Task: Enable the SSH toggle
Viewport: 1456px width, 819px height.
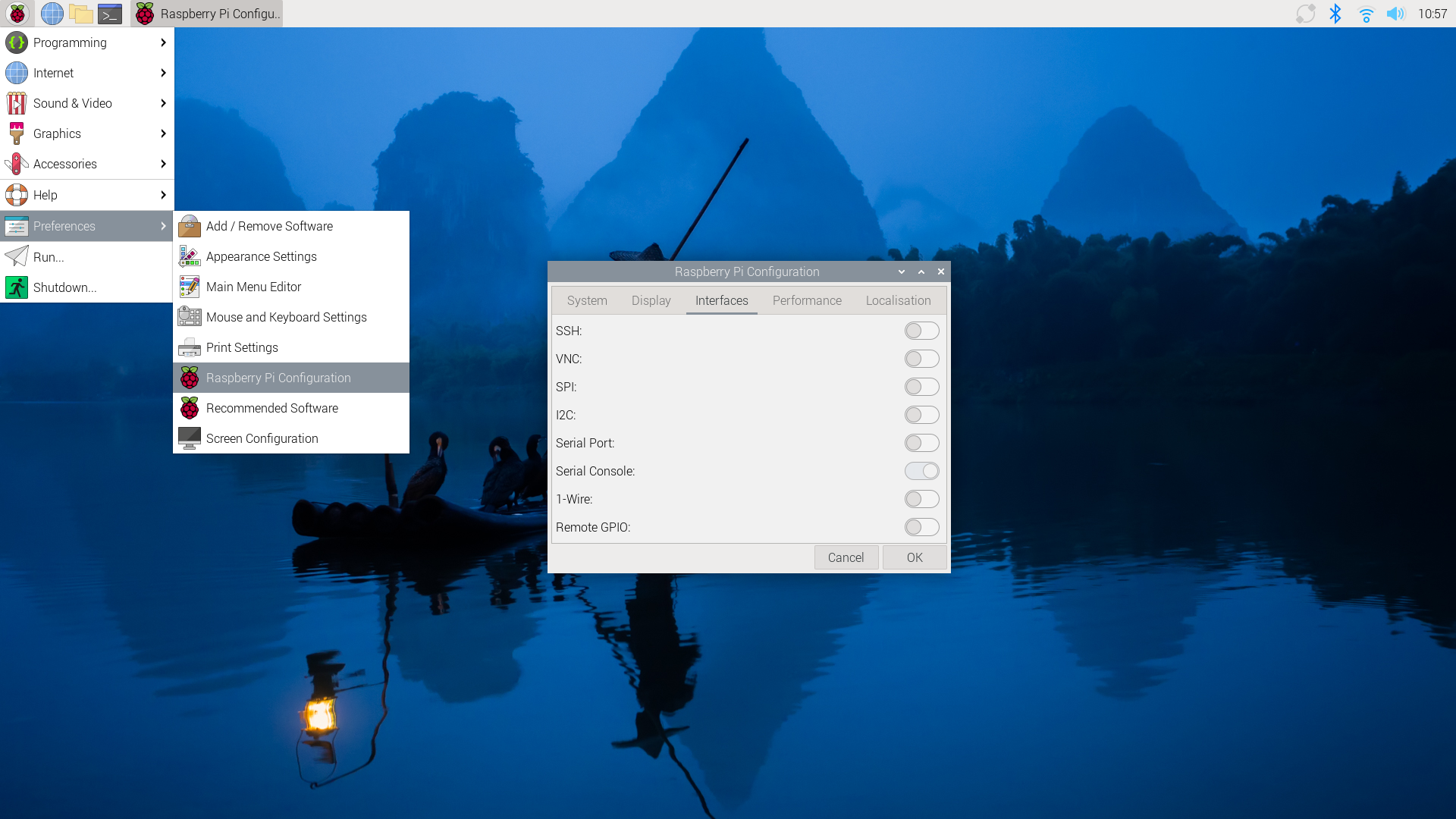Action: click(921, 331)
